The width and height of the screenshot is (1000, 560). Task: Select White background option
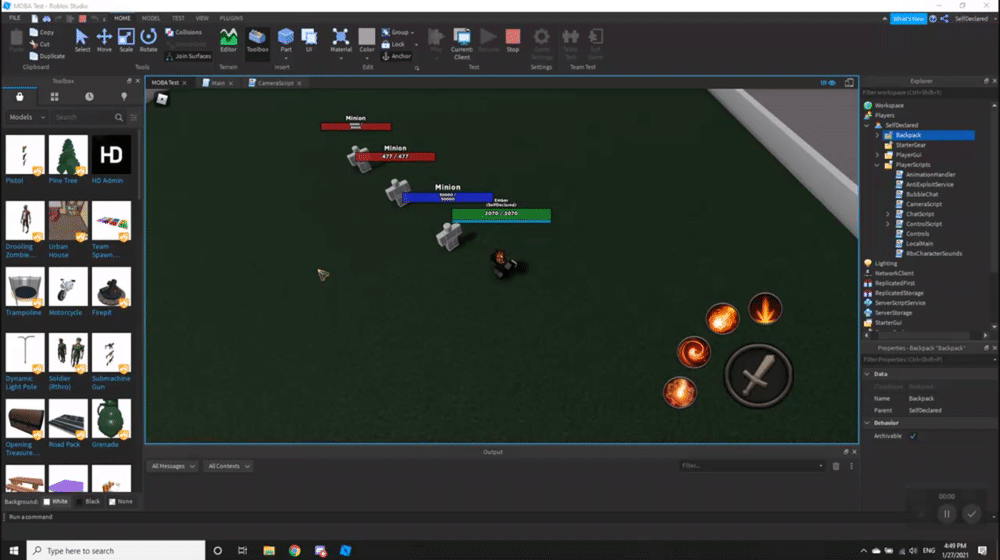55,501
